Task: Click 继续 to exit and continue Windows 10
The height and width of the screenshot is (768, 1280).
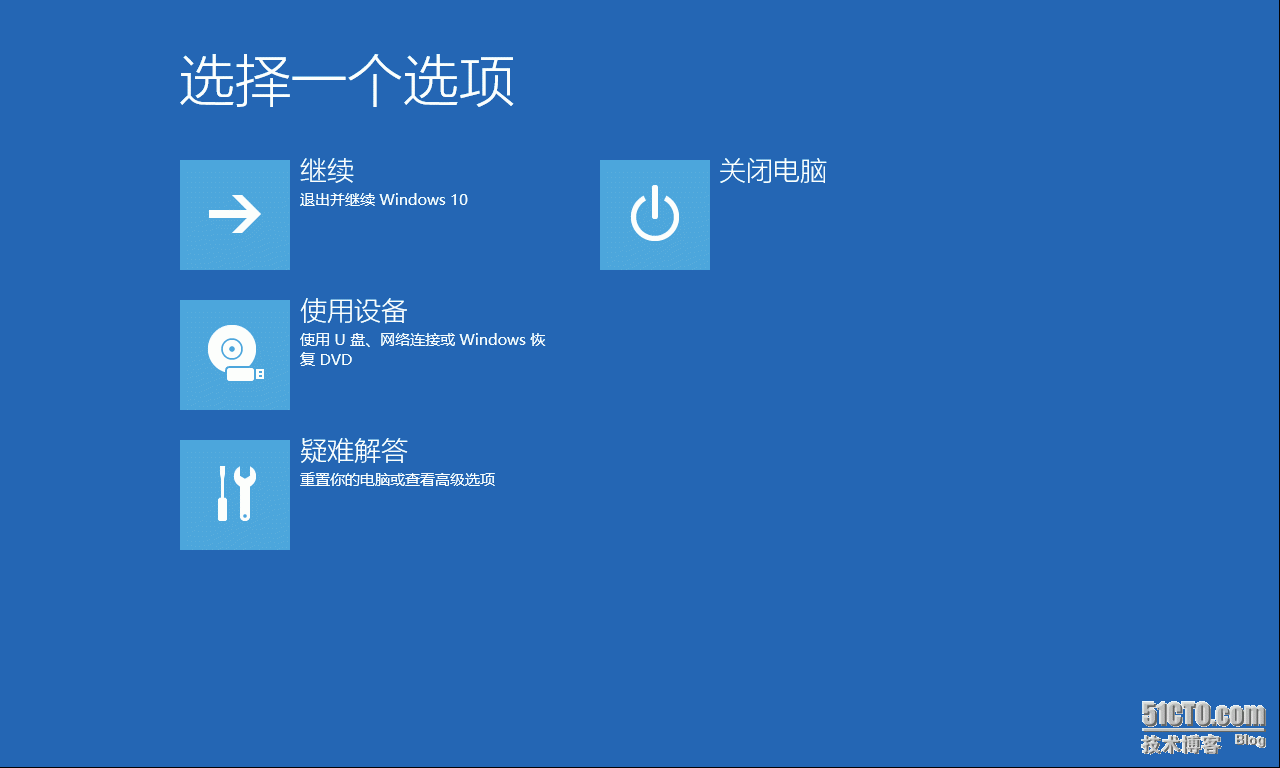Action: pos(326,171)
